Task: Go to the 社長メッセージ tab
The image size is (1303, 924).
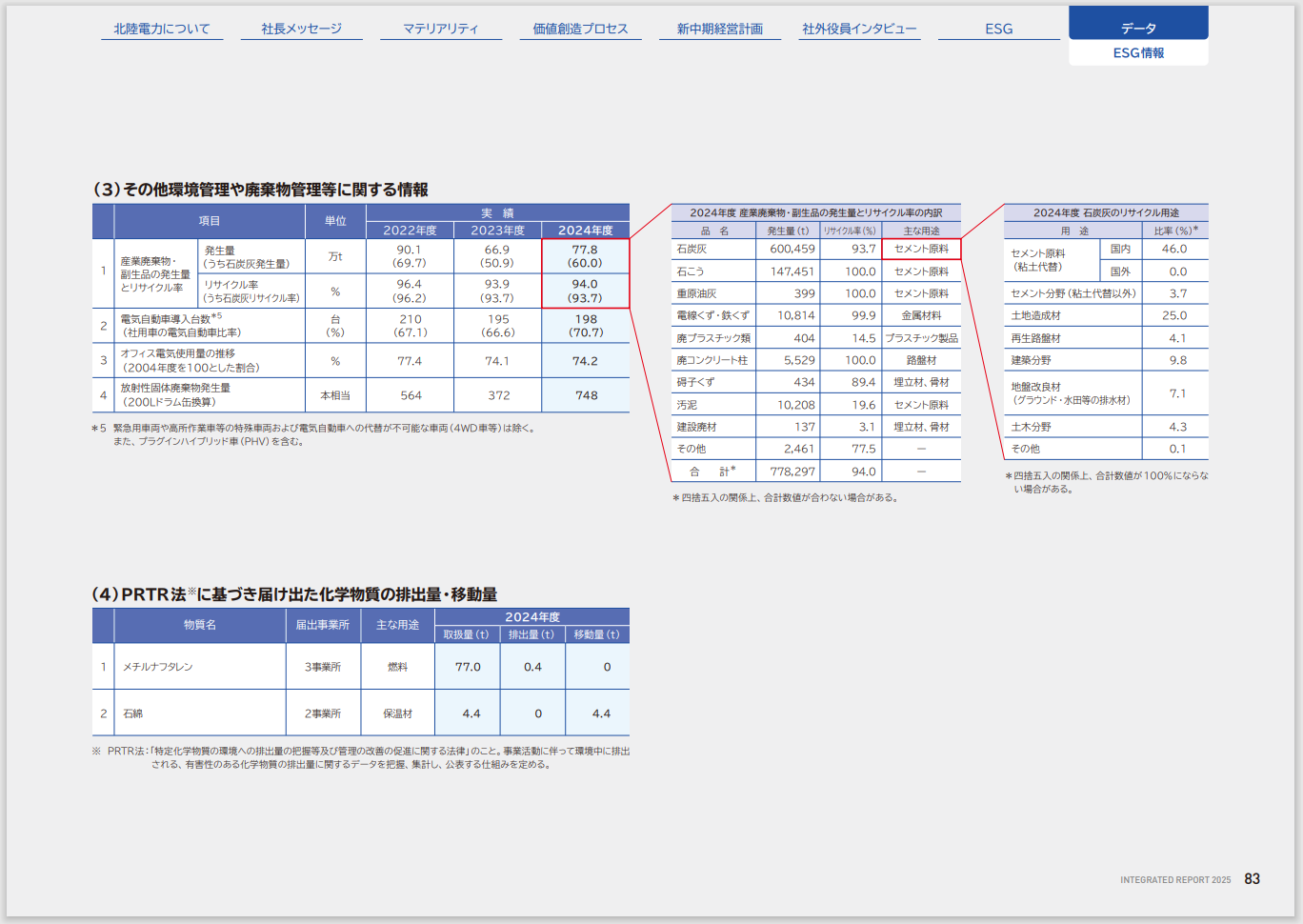Action: click(301, 29)
